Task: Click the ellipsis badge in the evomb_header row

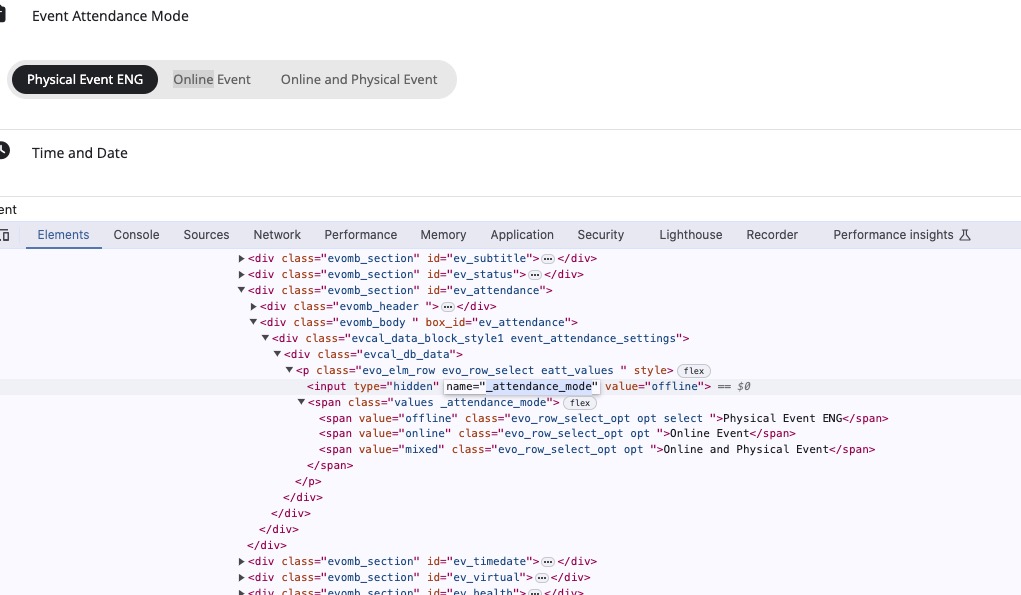Action: [x=447, y=307]
